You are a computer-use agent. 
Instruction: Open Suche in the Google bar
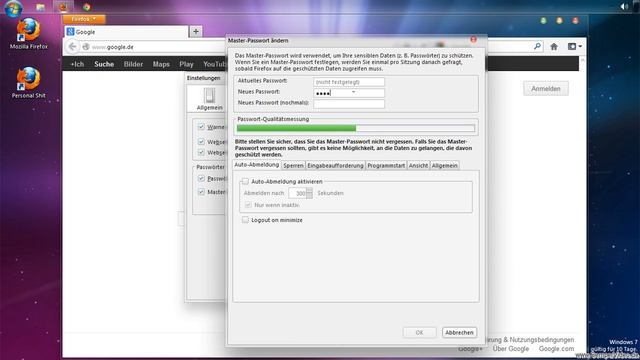(x=104, y=64)
